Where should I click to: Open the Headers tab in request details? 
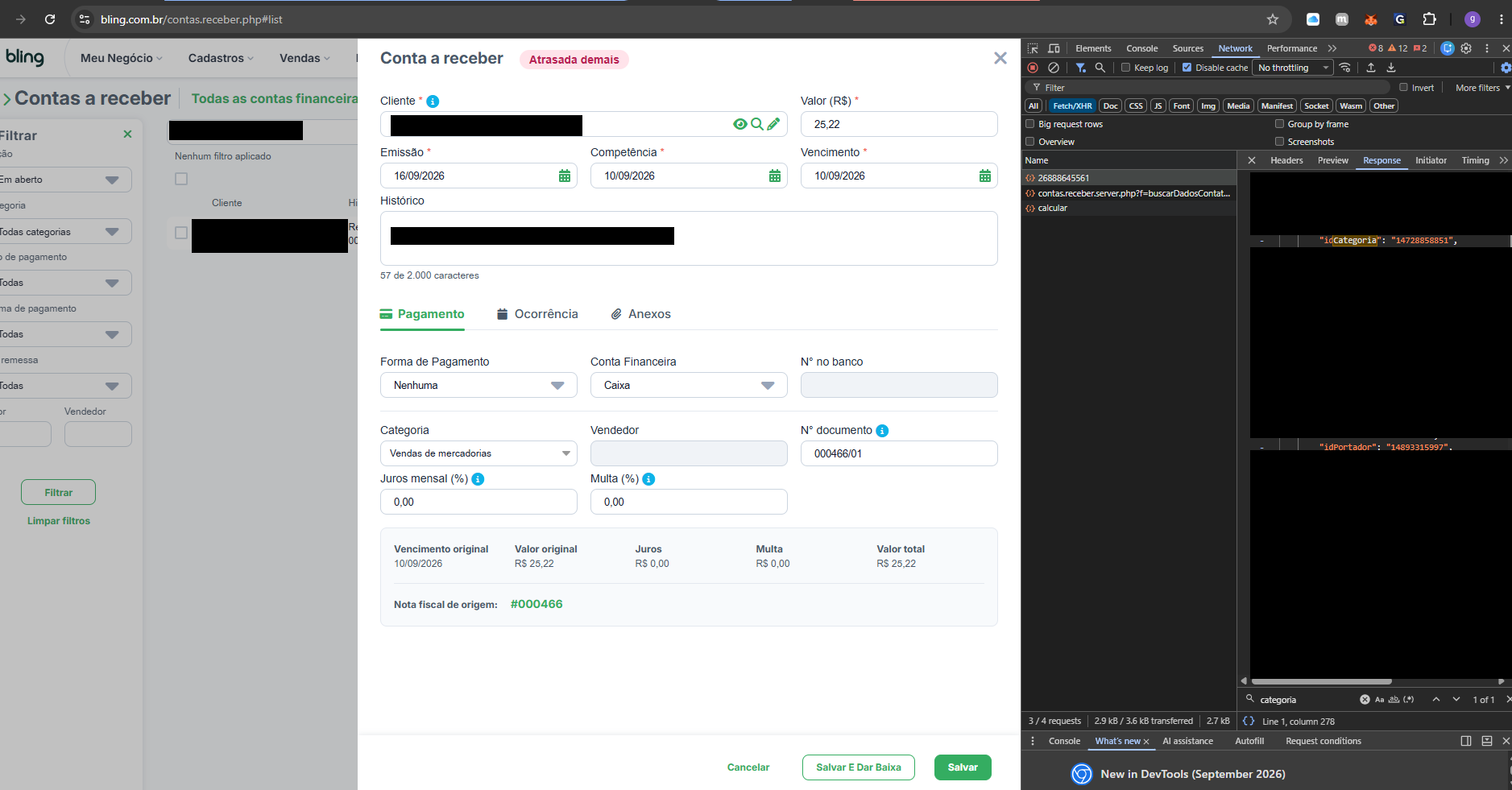(x=1286, y=160)
